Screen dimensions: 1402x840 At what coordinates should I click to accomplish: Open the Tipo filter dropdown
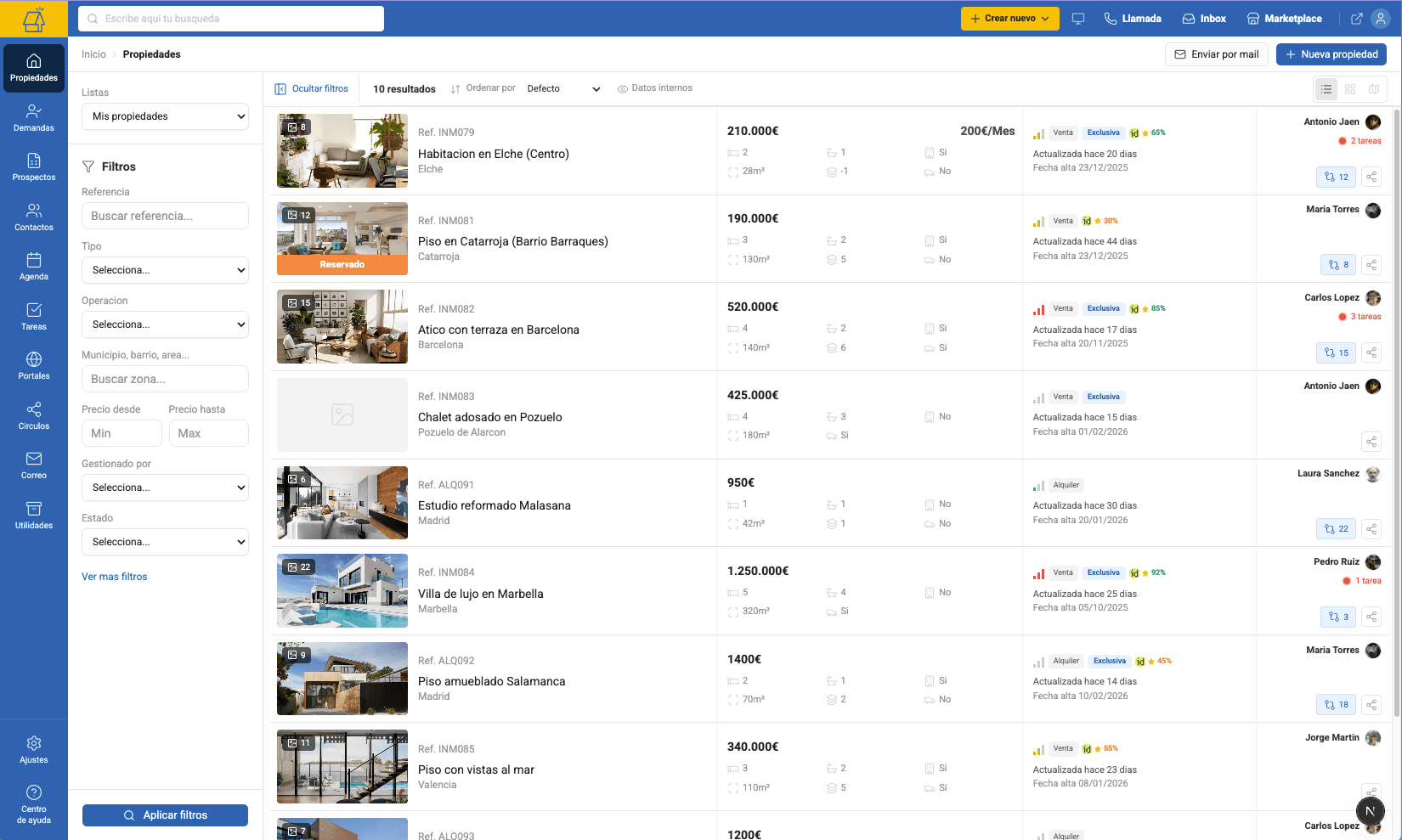coord(165,270)
